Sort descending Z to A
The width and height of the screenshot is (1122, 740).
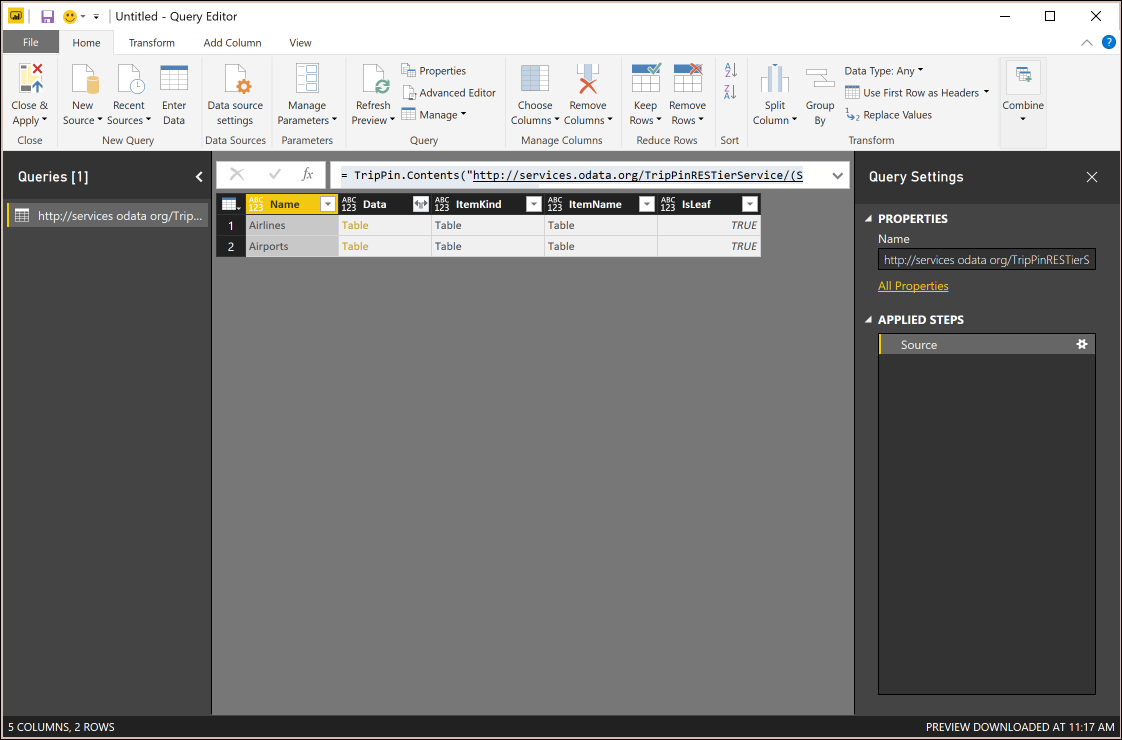click(x=731, y=92)
